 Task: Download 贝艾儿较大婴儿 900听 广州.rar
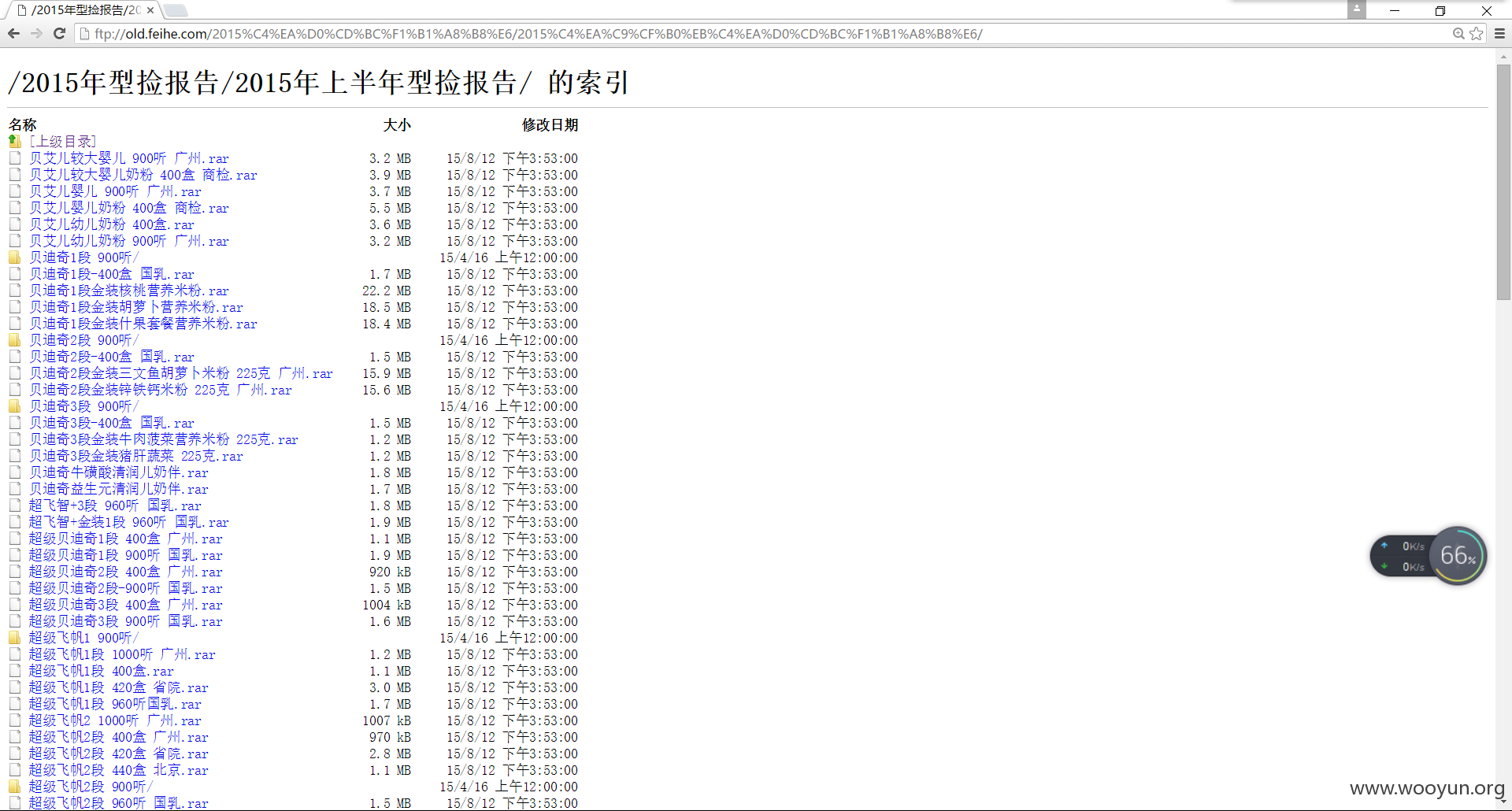click(x=129, y=158)
